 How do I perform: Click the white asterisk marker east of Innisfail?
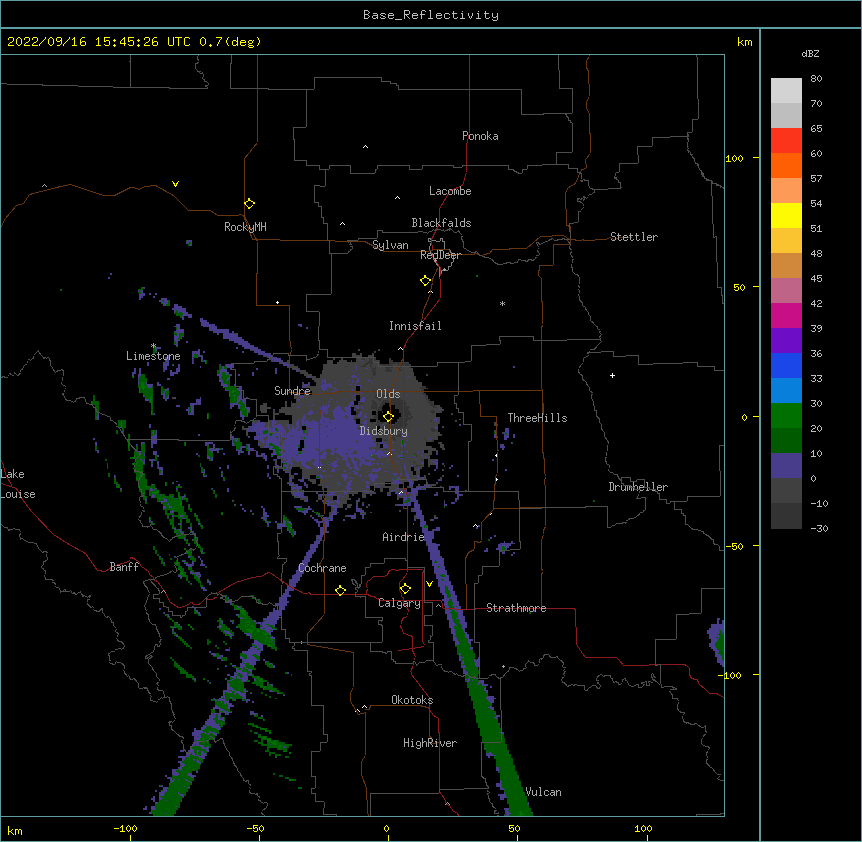502,303
